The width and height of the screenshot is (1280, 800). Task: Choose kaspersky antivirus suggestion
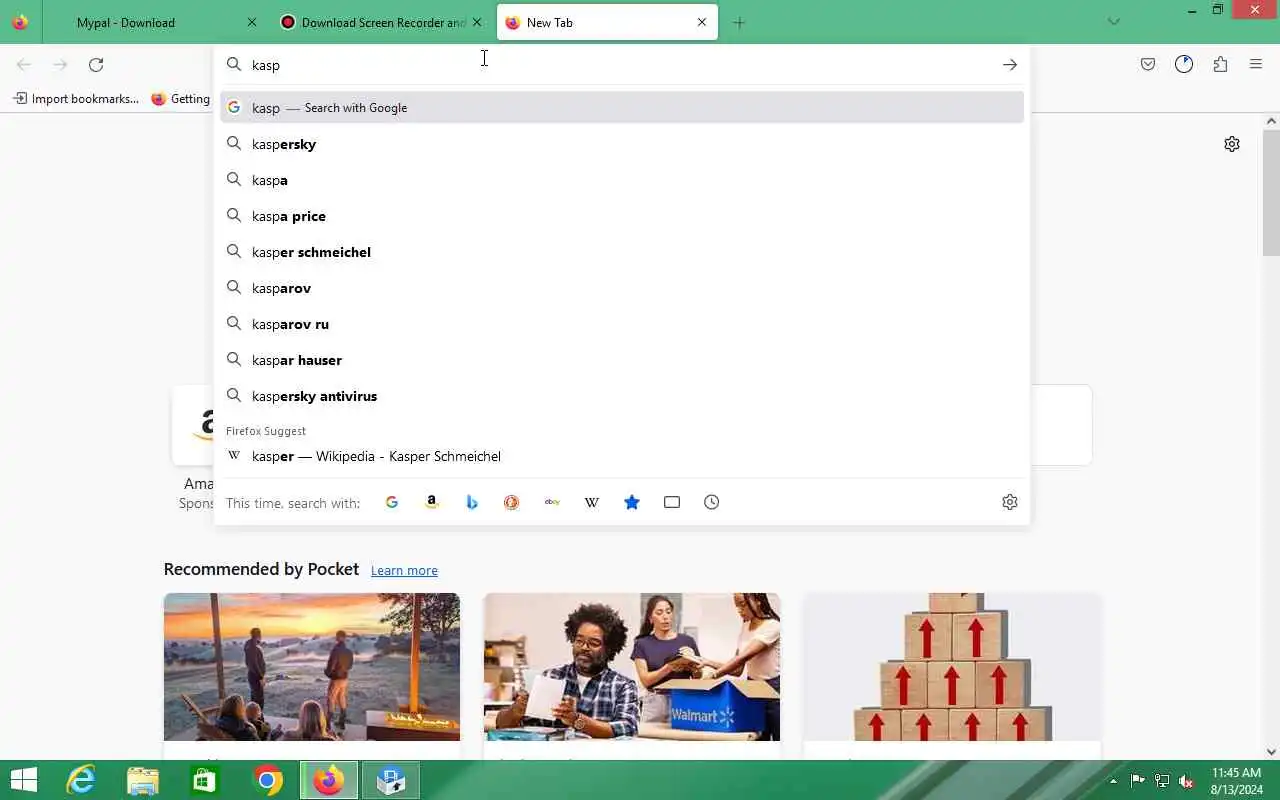click(622, 396)
